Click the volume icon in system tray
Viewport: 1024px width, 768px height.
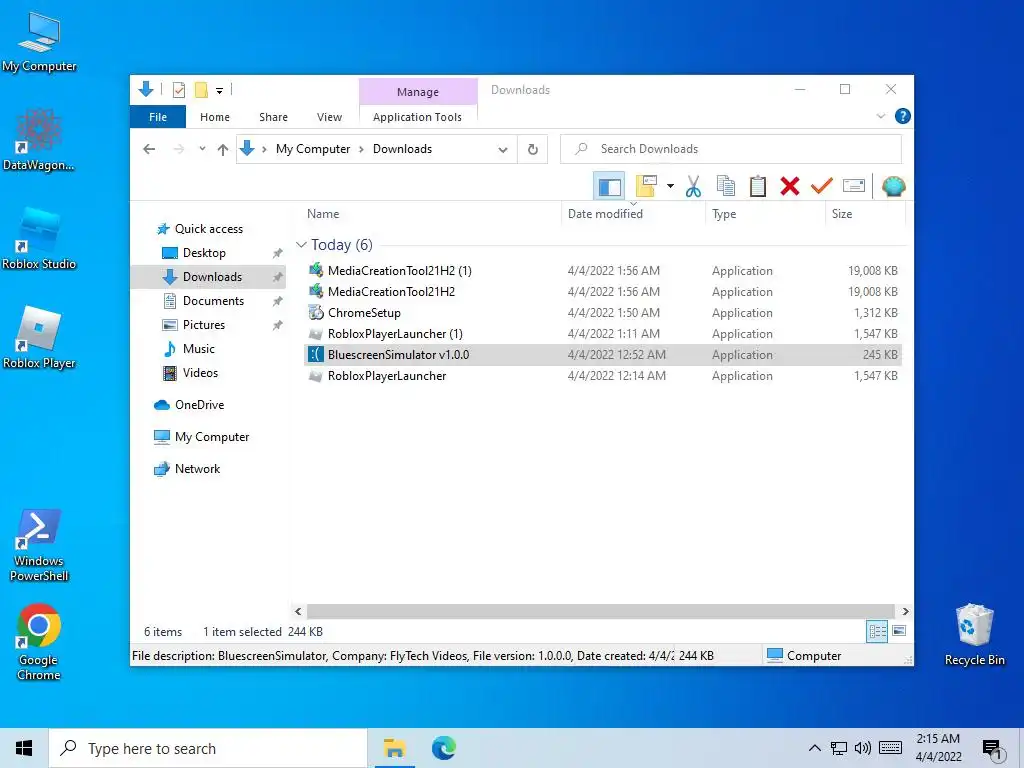[x=863, y=748]
